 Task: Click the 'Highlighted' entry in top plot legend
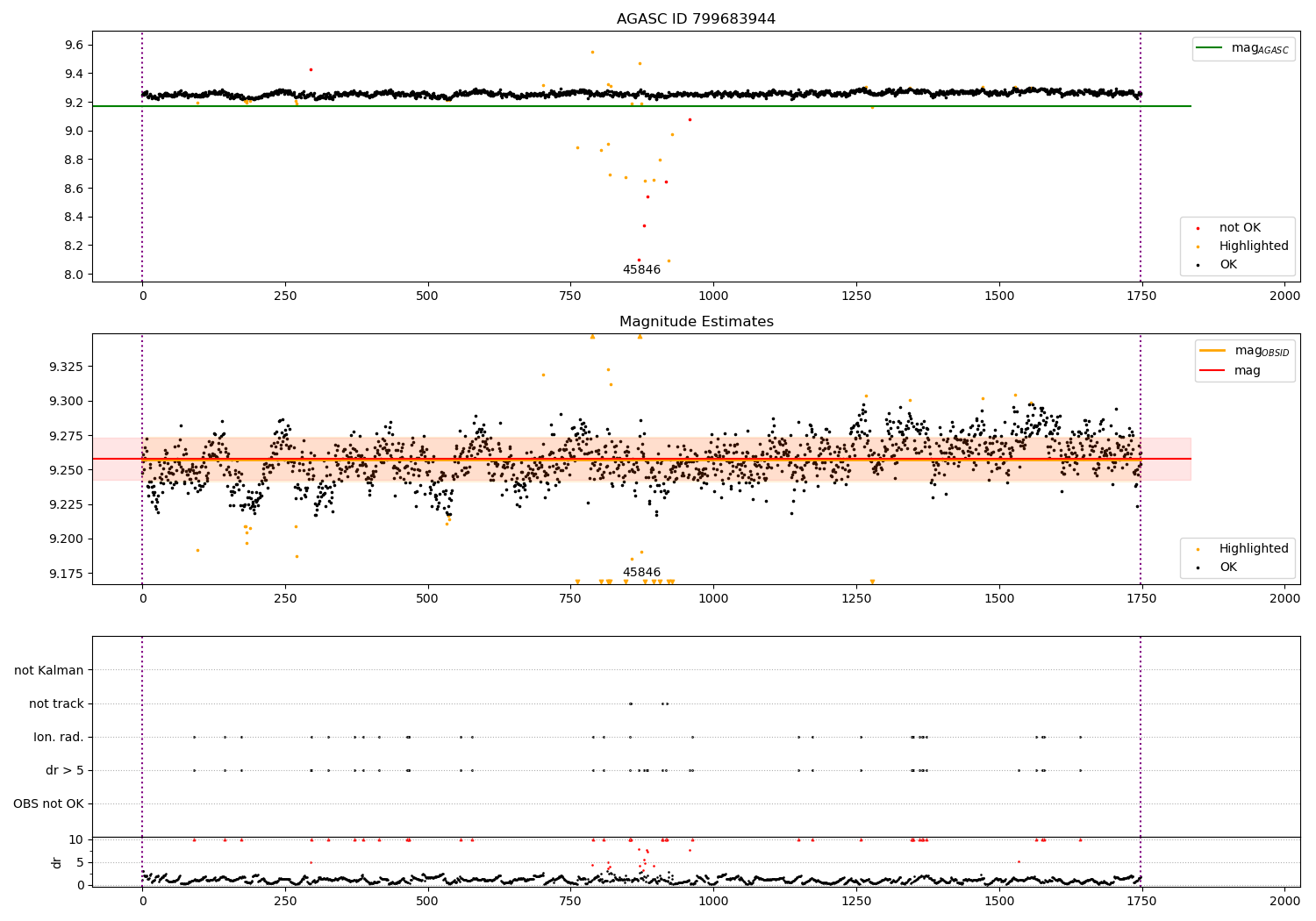tap(1254, 246)
